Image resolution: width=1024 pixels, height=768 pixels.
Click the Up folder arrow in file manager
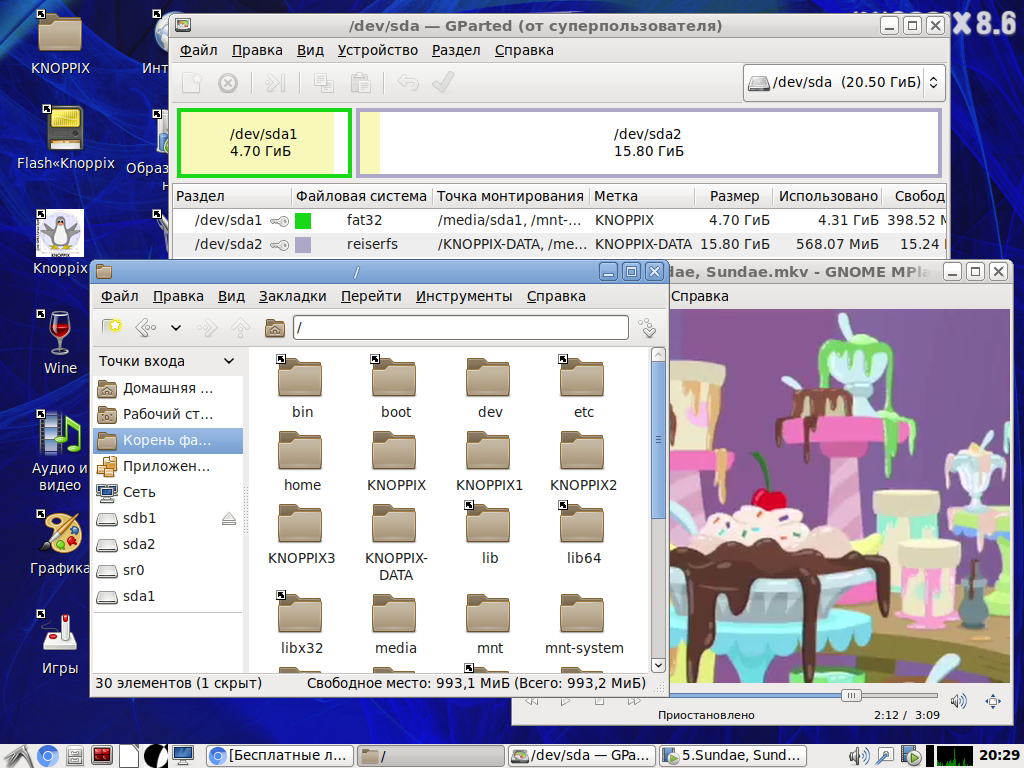pos(240,327)
